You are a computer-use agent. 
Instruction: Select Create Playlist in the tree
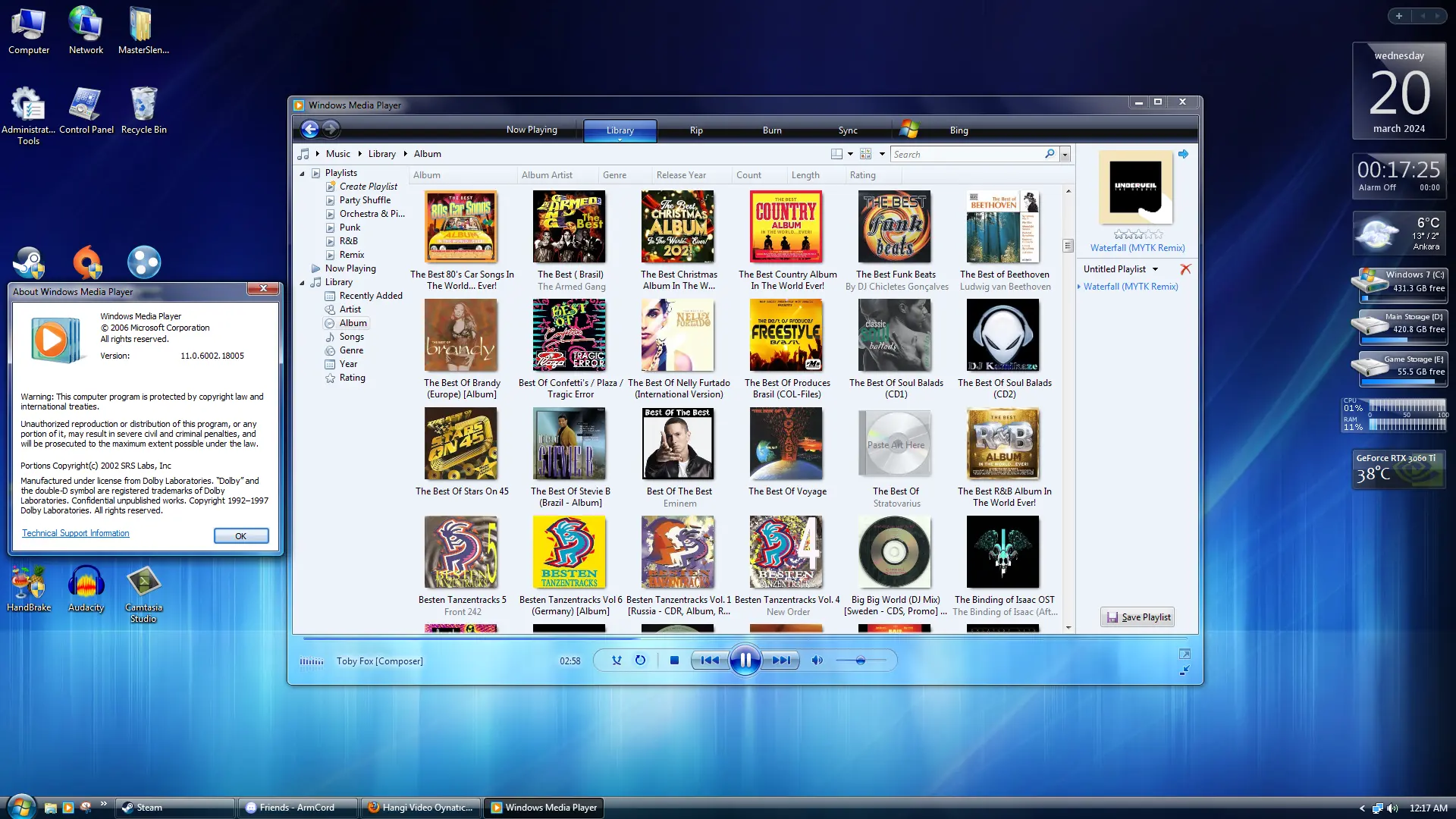pos(368,187)
